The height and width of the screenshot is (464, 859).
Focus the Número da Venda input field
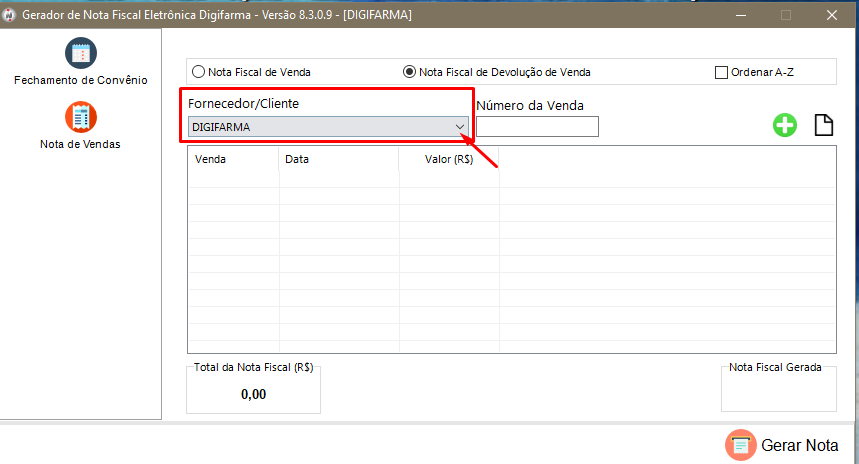point(537,127)
